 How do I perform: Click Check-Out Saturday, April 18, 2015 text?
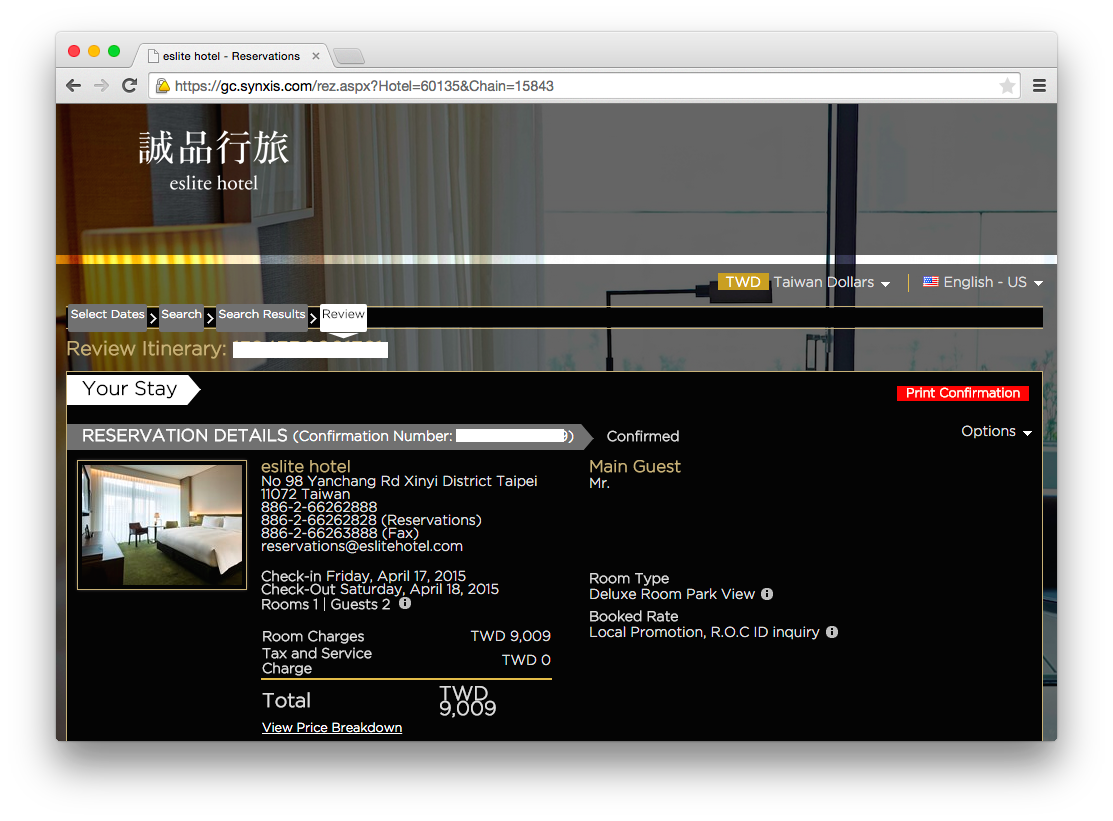tap(380, 589)
